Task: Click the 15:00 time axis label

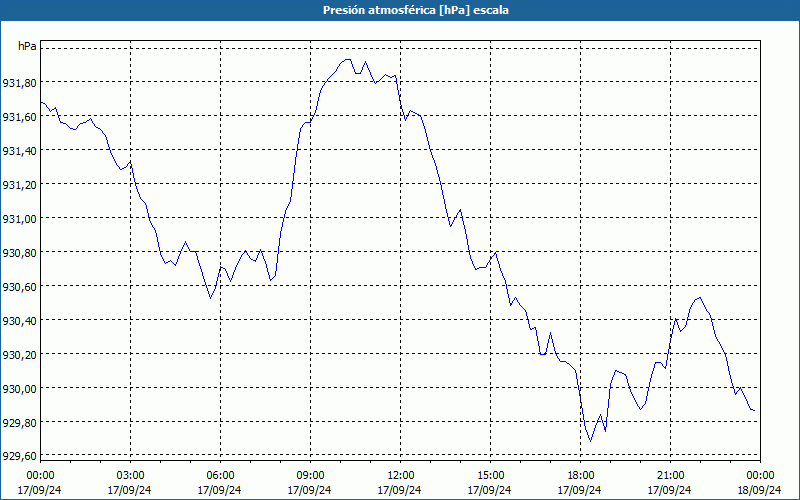Action: coord(490,476)
